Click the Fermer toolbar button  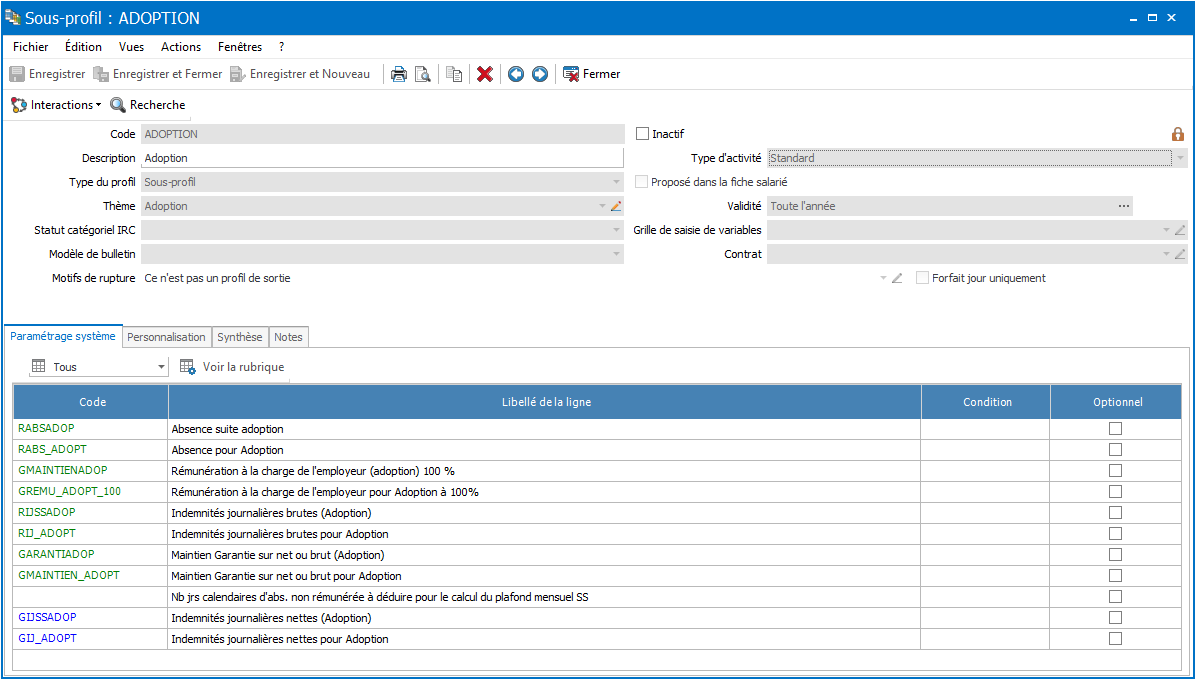[x=592, y=74]
